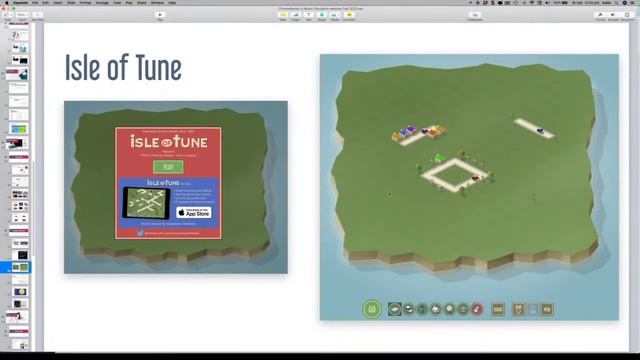Open the Play menu in menu bar

point(129,3)
